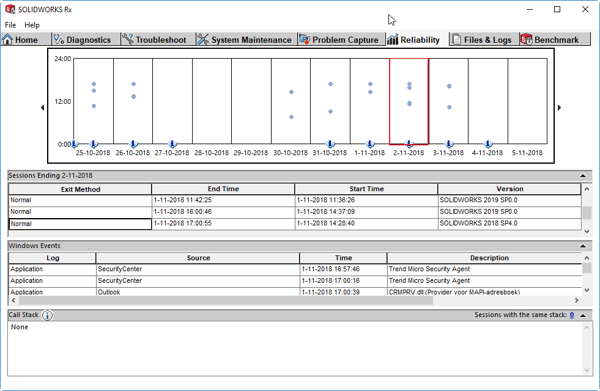
Task: Click session marker icon under 3-11-2018
Action: pos(449,144)
